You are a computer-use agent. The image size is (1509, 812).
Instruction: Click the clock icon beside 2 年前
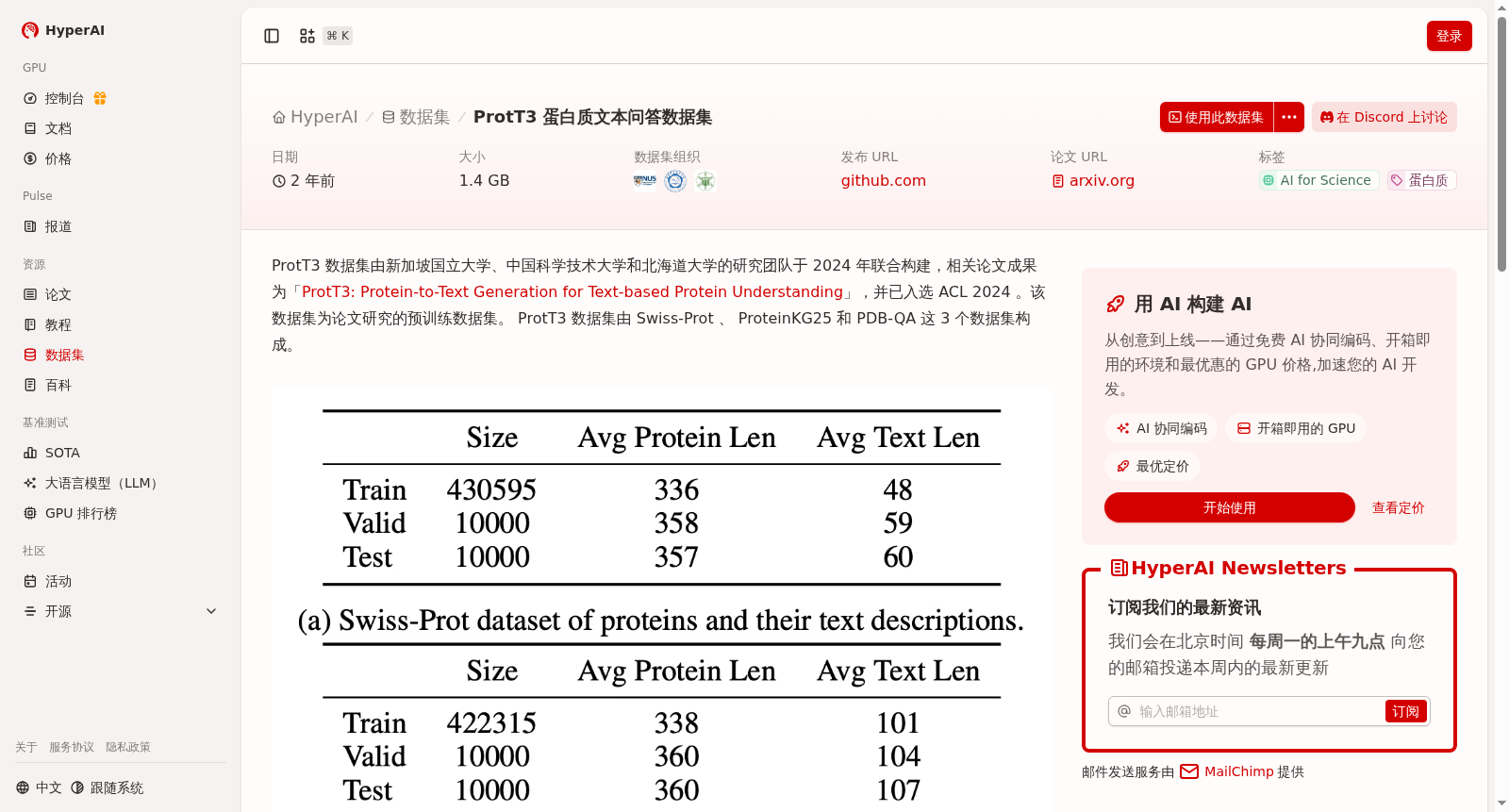tap(279, 181)
